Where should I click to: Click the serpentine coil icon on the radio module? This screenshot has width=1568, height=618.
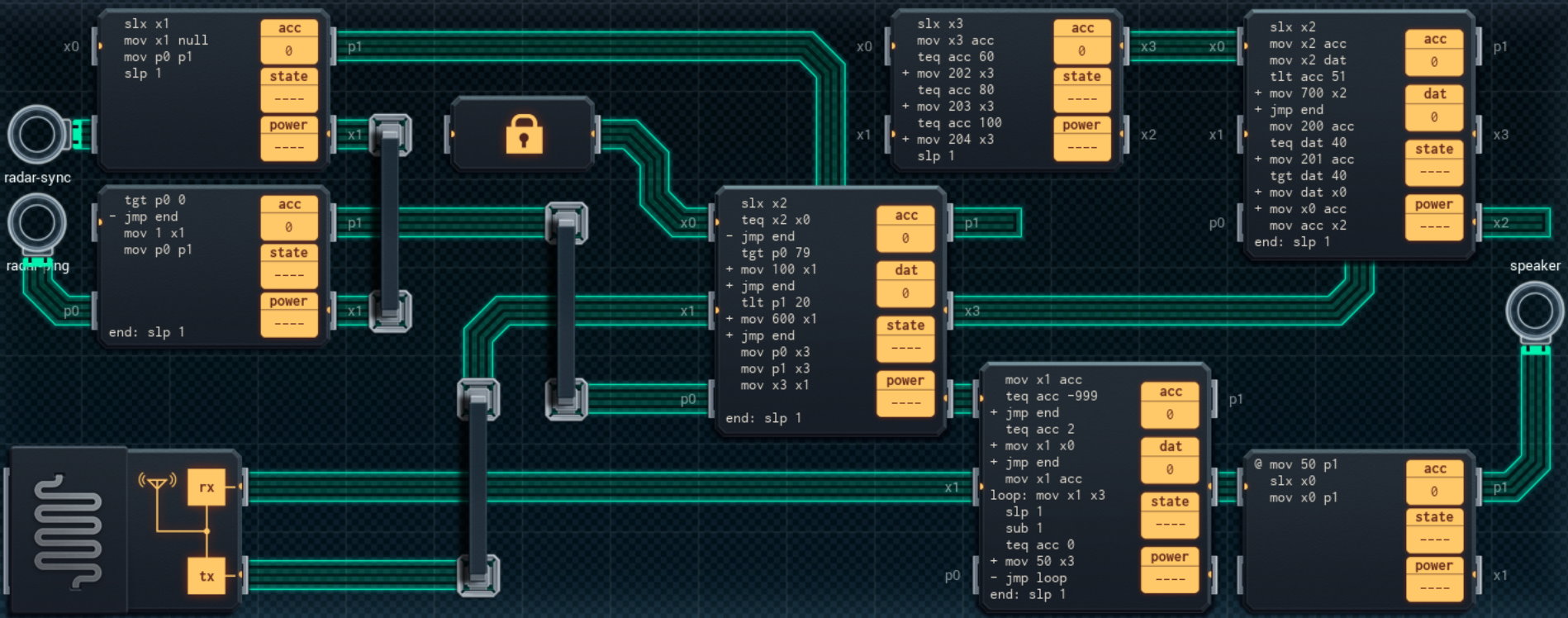click(x=68, y=531)
